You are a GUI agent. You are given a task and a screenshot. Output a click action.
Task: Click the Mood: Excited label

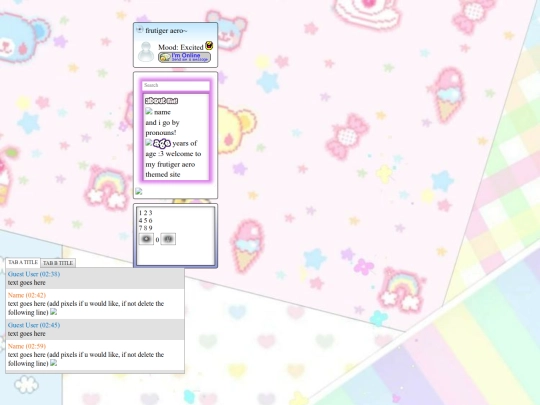point(181,47)
